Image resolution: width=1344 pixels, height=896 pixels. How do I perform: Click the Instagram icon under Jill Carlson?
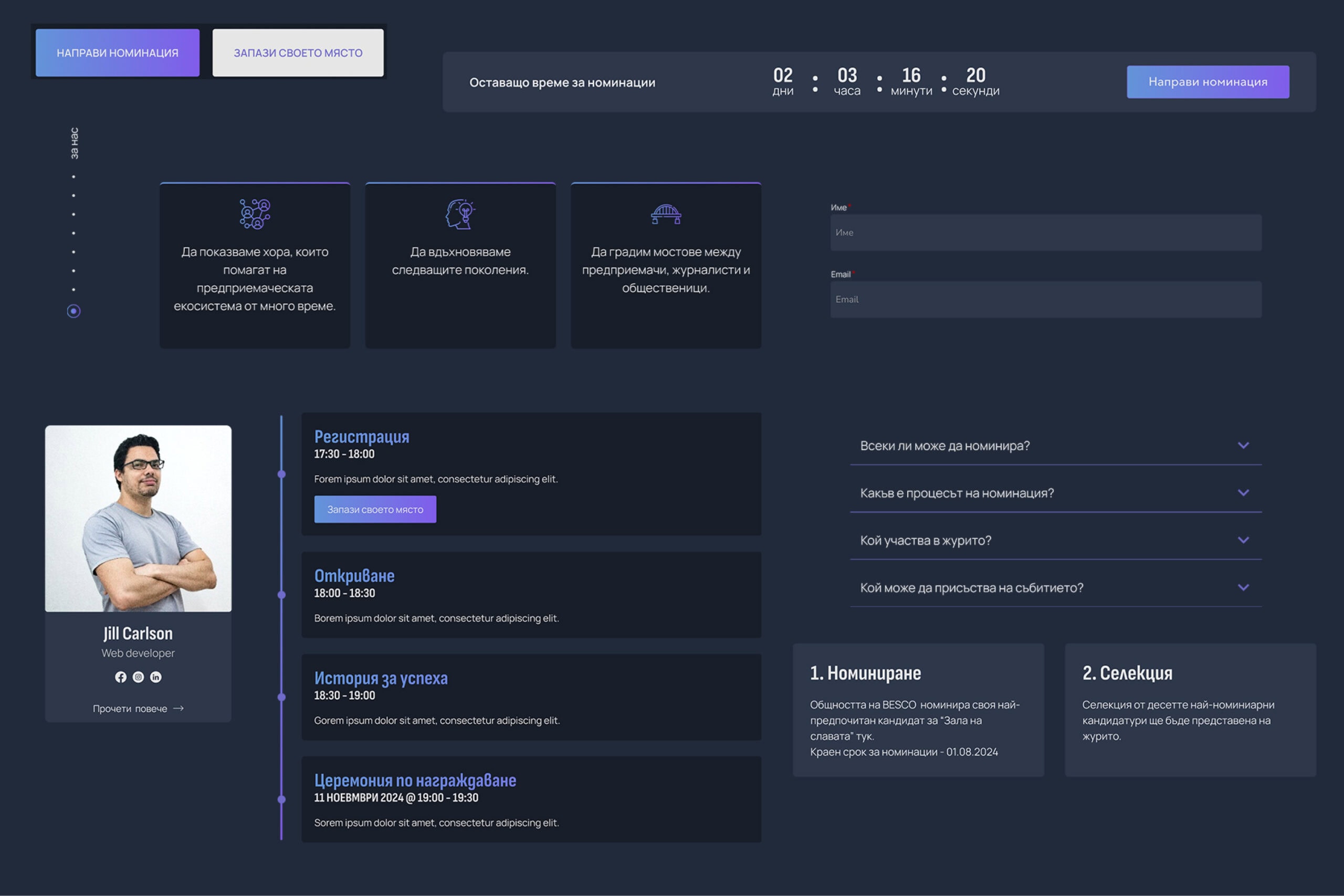click(138, 677)
